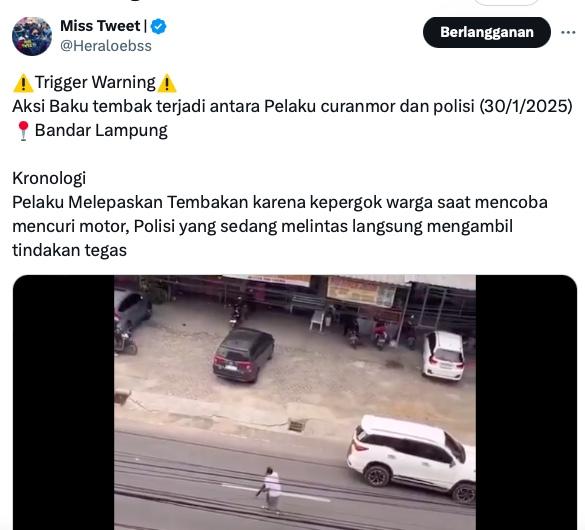Click the blue verified badge
Viewport: 585px width, 530px height.
point(159,26)
